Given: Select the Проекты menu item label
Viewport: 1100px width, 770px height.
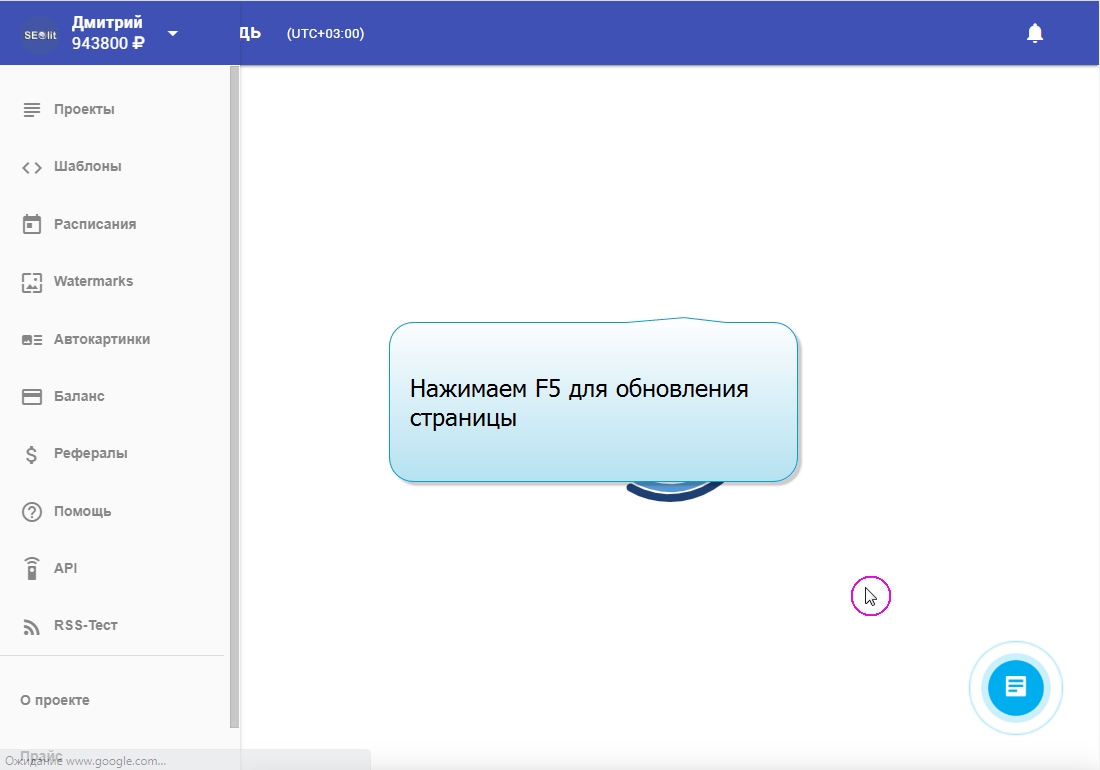Looking at the screenshot, I should click(84, 109).
